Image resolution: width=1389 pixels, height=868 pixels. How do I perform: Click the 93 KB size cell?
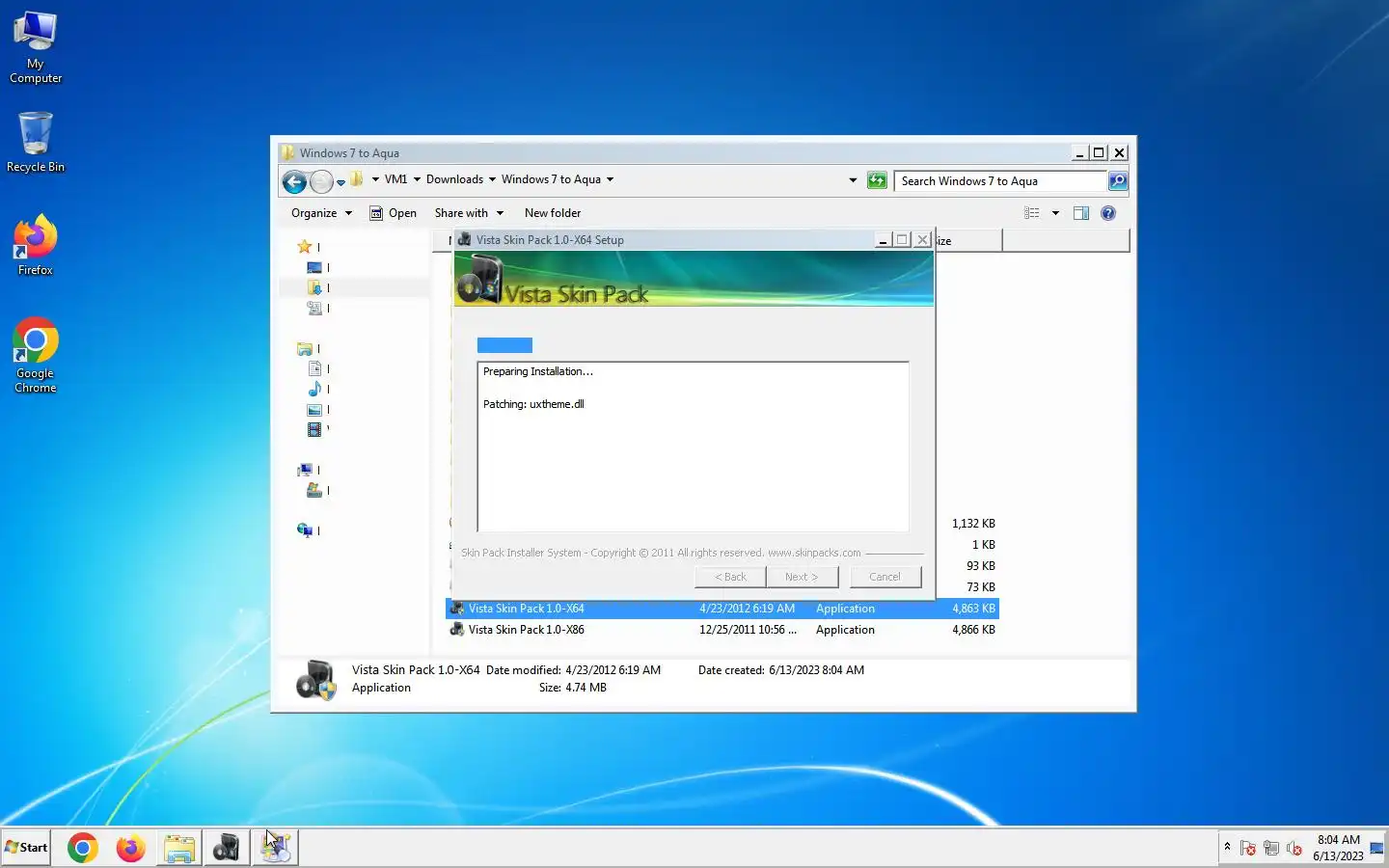pos(981,566)
